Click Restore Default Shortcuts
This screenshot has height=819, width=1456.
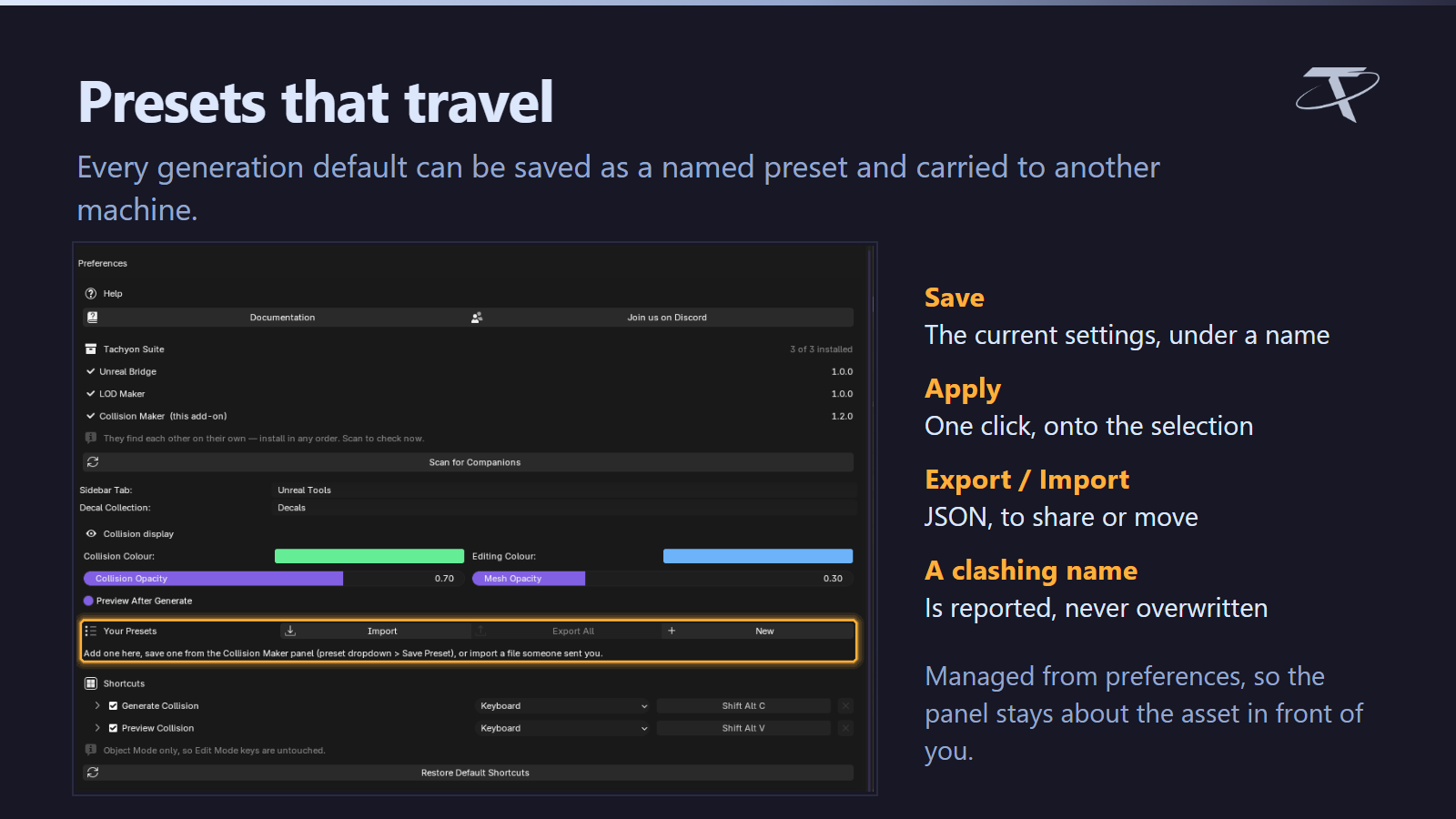(x=469, y=773)
